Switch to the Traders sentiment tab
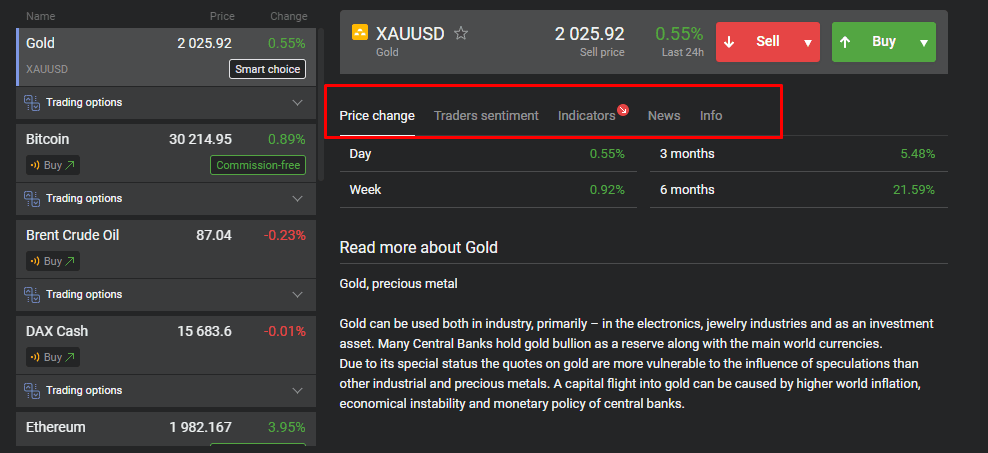988x453 pixels. (x=486, y=116)
